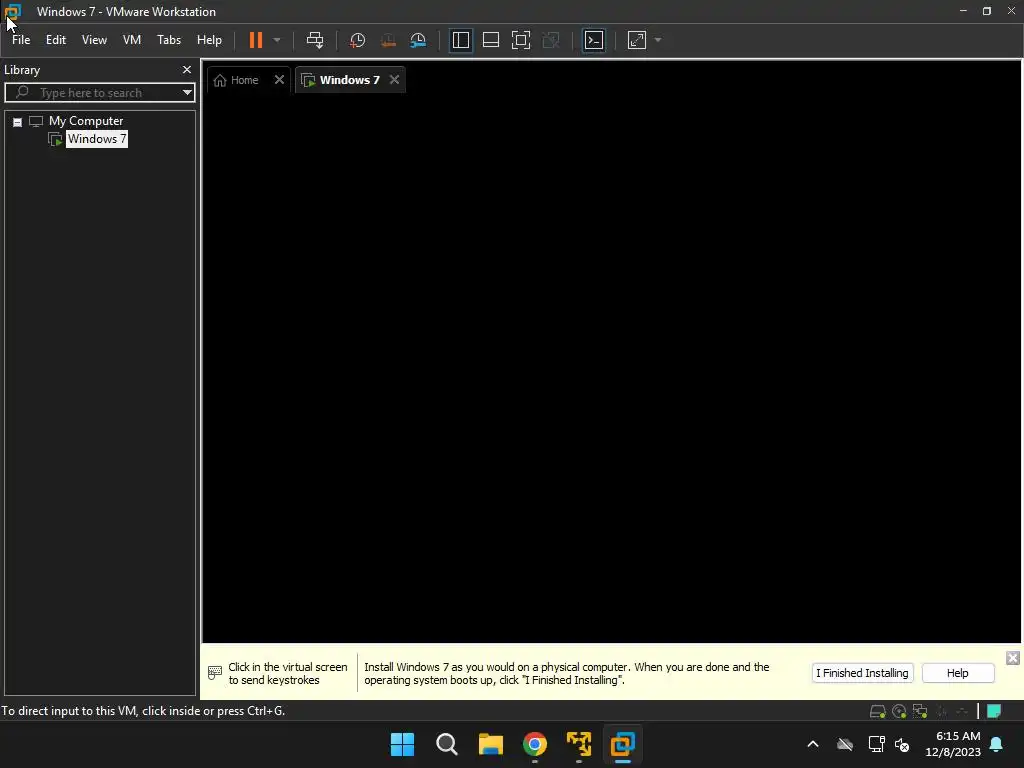The image size is (1024, 768).
Task: Open File Explorer from the taskbar
Action: click(490, 744)
